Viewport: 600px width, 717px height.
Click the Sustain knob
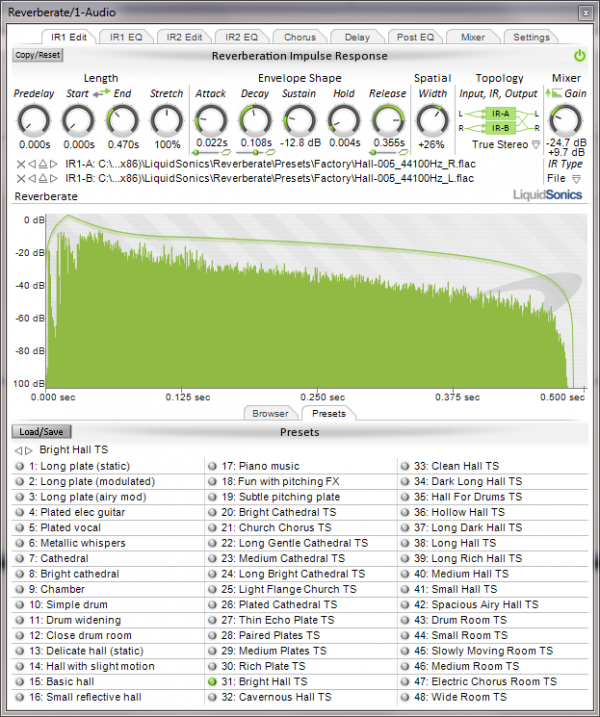(300, 121)
